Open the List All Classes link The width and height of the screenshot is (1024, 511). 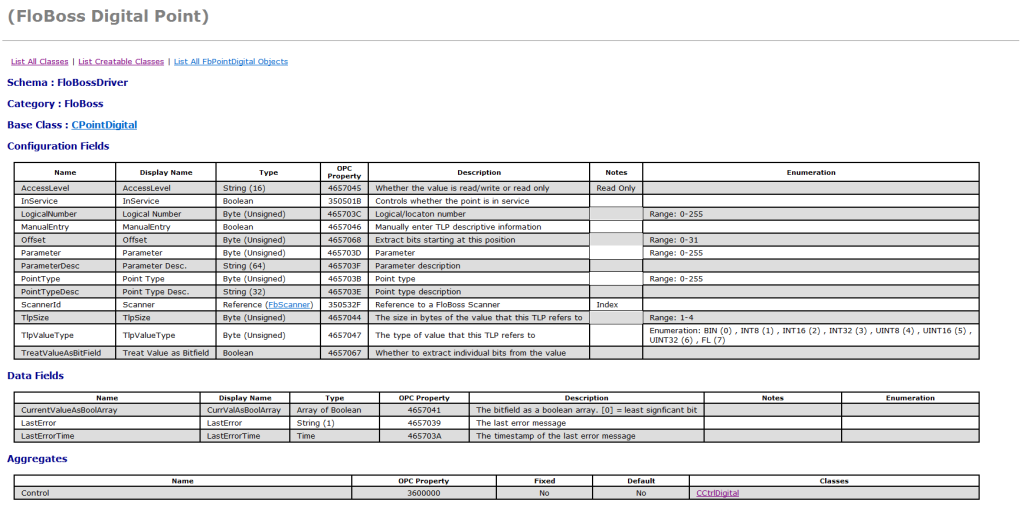tap(39, 61)
